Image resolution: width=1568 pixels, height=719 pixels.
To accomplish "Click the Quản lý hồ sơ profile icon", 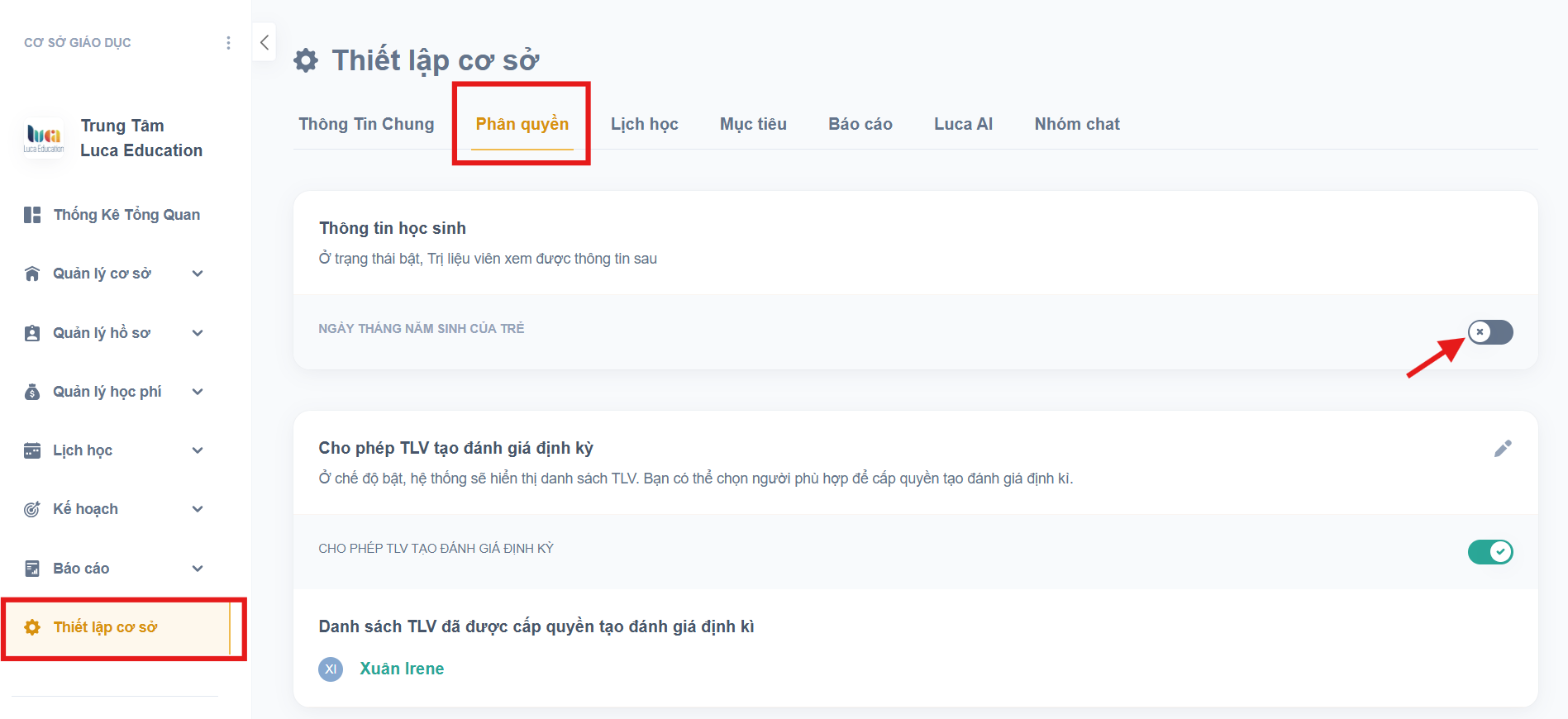I will pyautogui.click(x=32, y=333).
